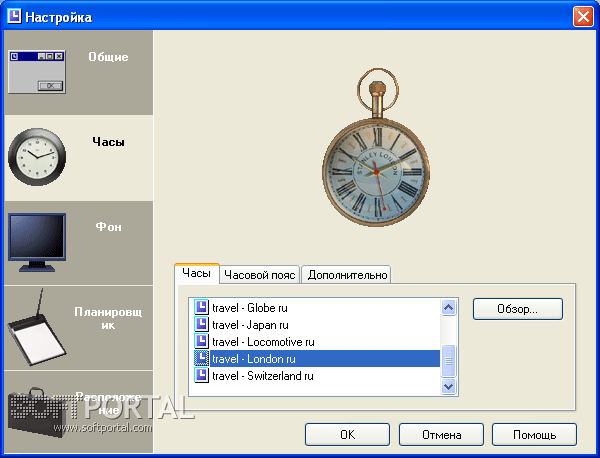This screenshot has height=458, width=600.
Task: Select the Часы wall clock icon
Action: tap(37, 157)
